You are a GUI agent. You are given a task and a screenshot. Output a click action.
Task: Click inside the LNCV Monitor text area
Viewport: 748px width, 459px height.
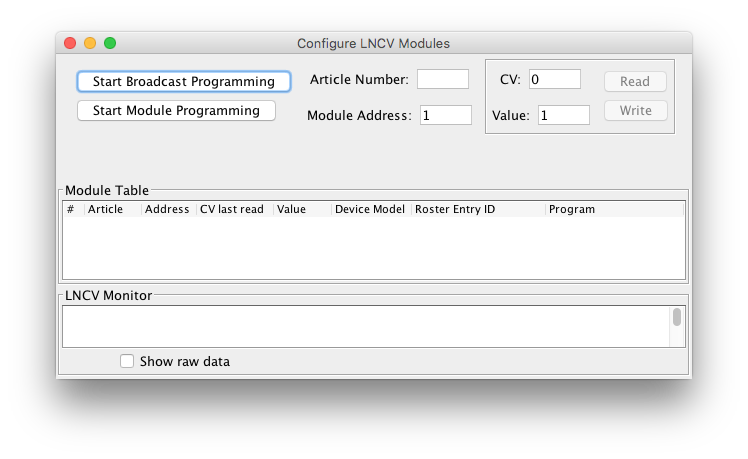[365, 325]
